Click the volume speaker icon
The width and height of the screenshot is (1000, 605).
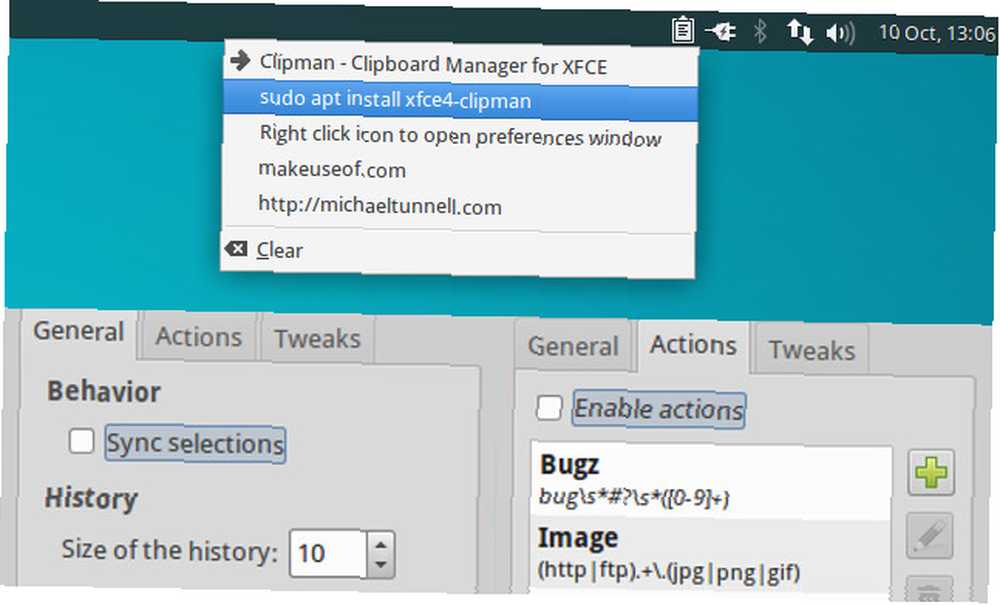[840, 33]
